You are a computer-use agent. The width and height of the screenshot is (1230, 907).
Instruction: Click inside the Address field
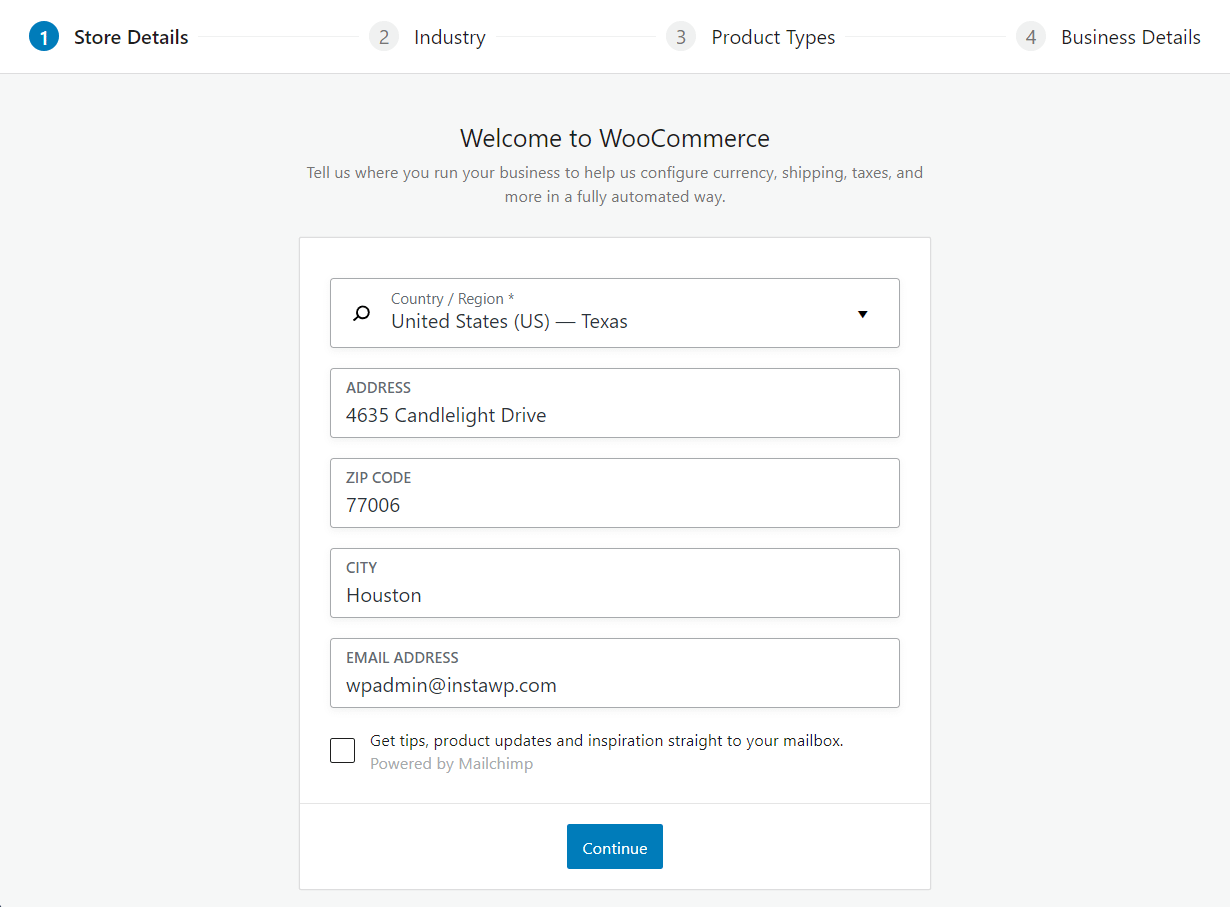point(614,403)
